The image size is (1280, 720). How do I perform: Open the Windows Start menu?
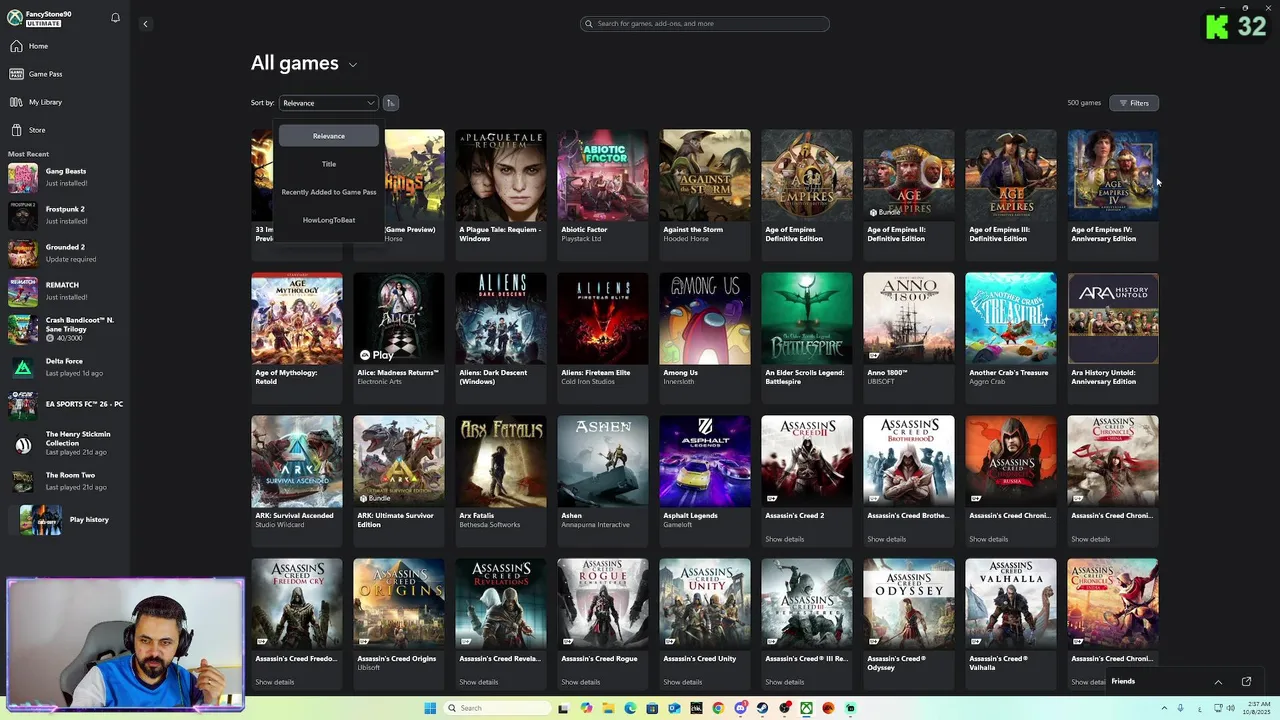pos(430,708)
